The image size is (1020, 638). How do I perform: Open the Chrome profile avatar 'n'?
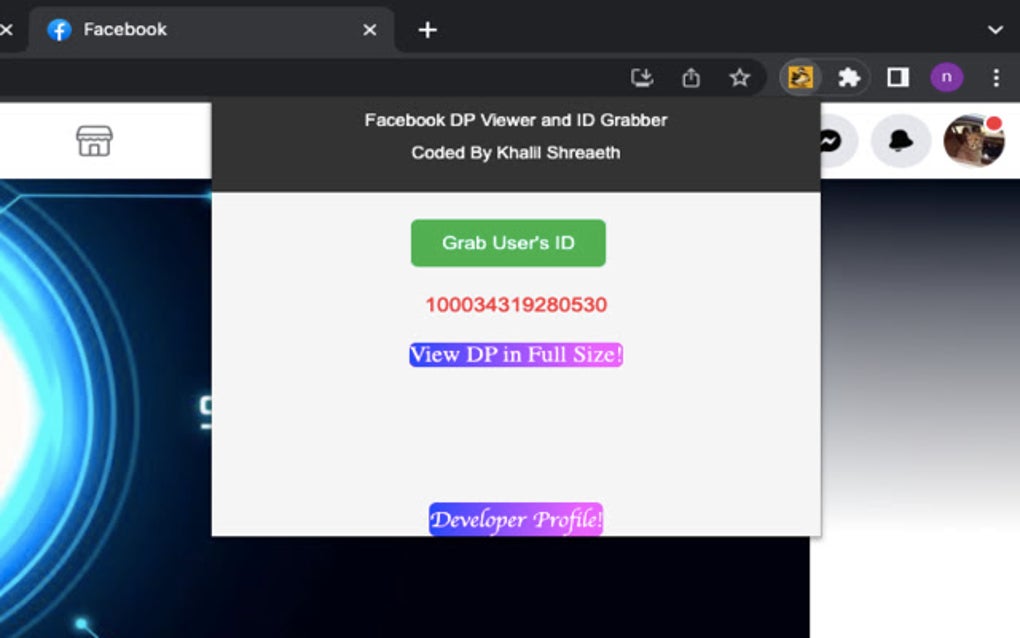click(x=946, y=77)
